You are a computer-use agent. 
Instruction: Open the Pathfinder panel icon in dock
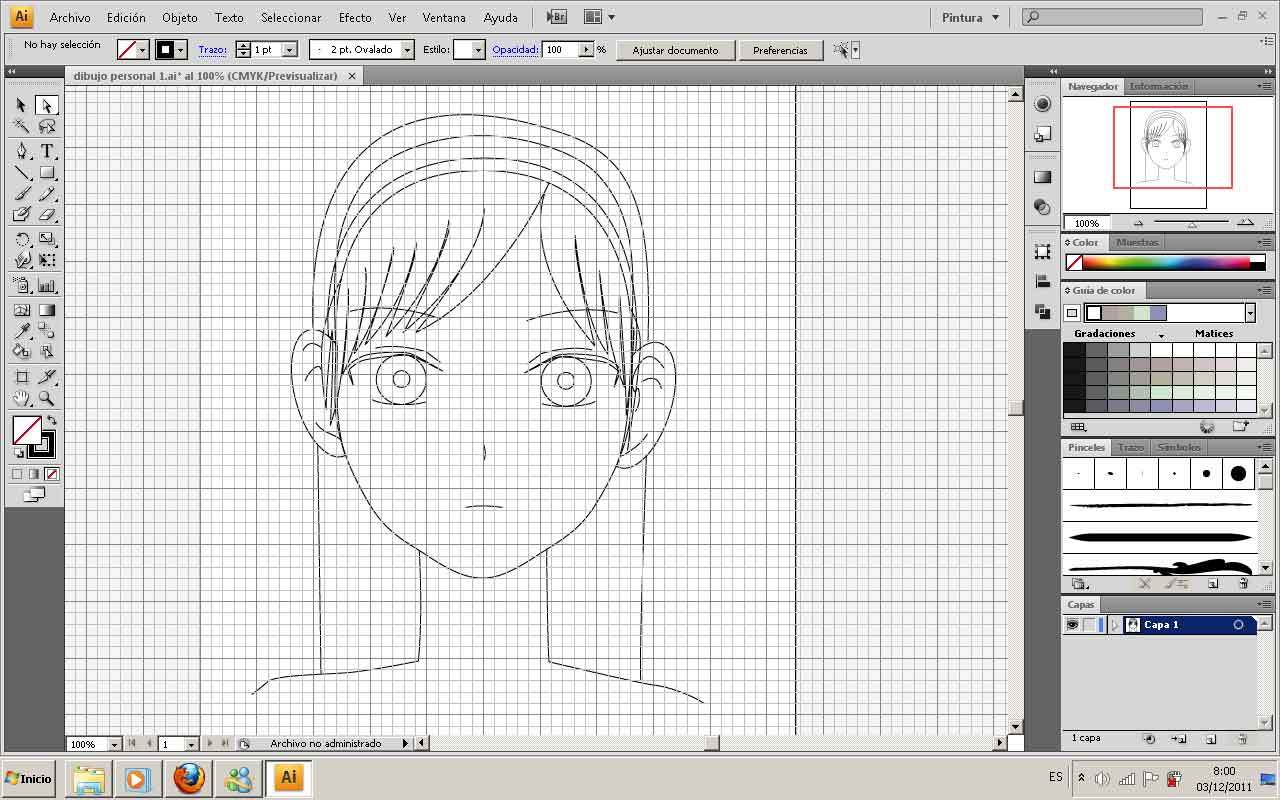click(x=1043, y=312)
